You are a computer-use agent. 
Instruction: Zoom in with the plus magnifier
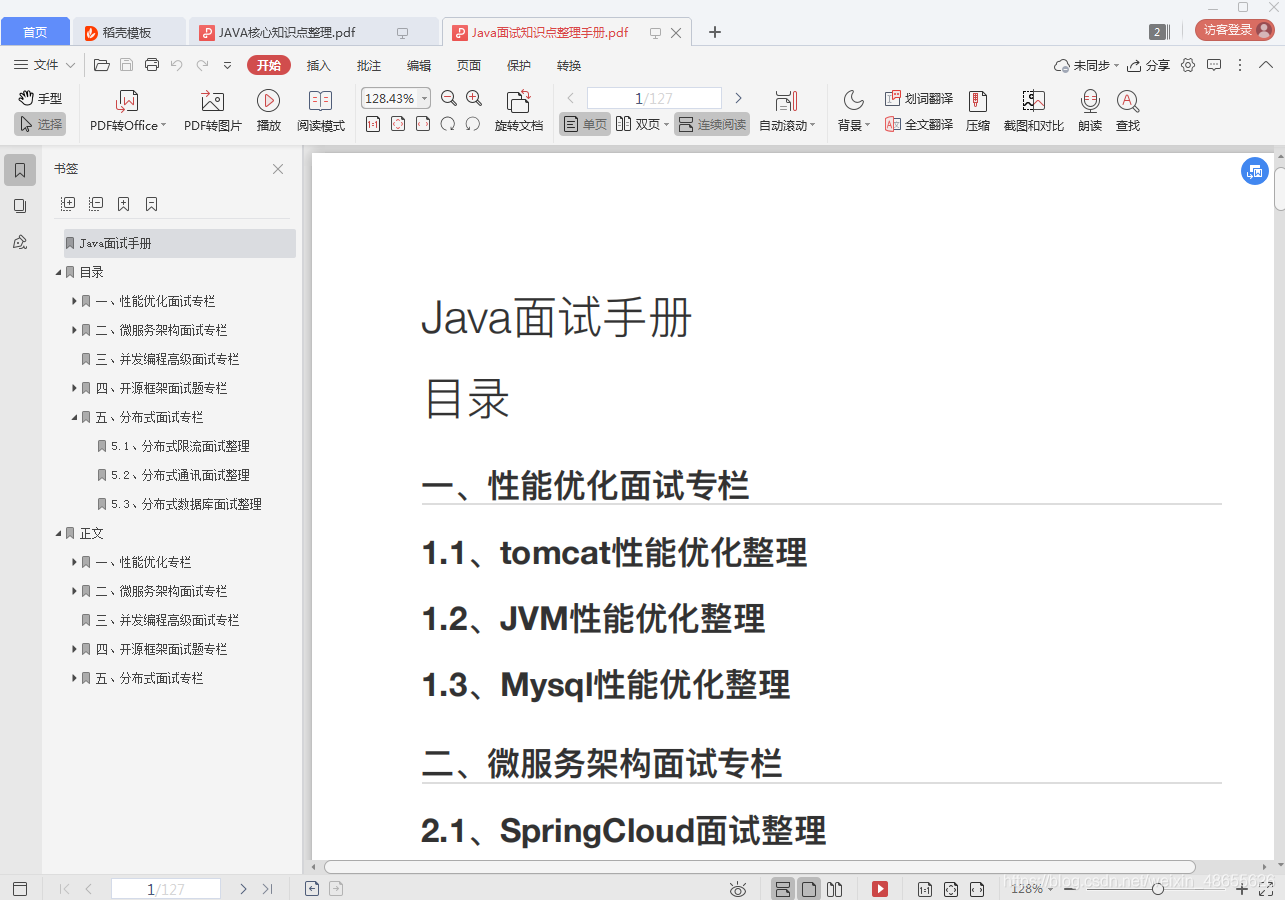point(474,98)
